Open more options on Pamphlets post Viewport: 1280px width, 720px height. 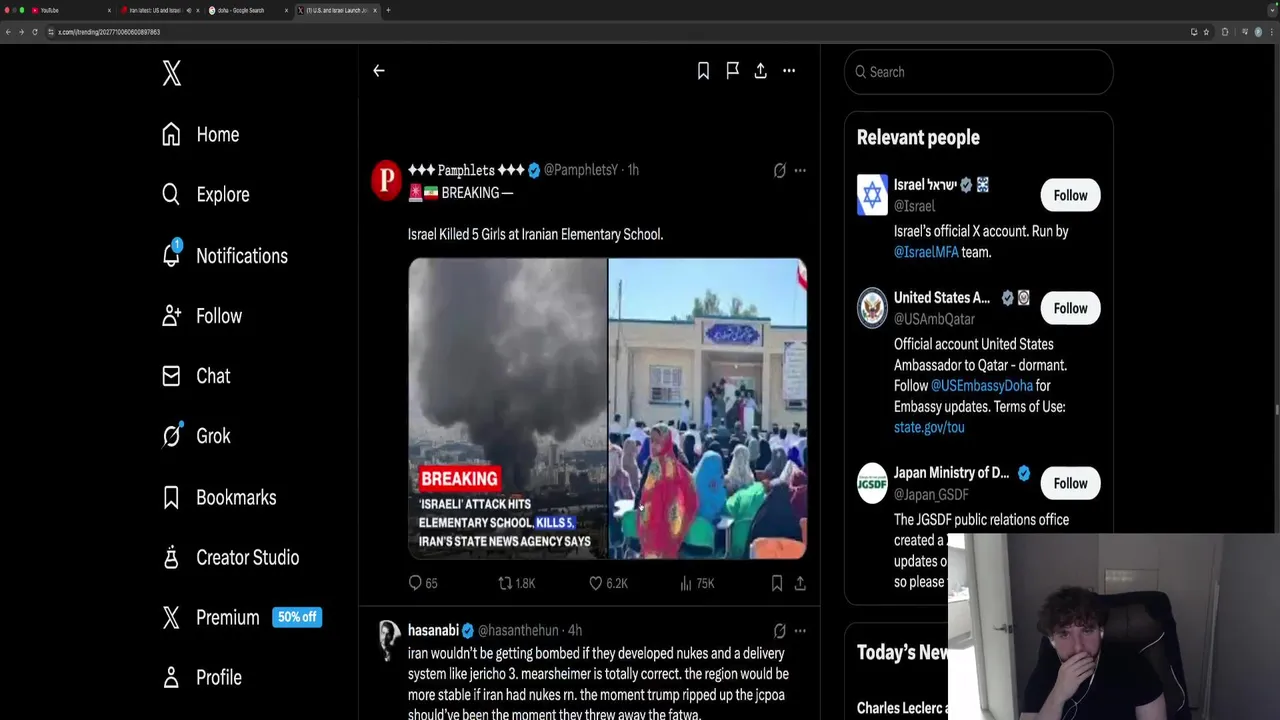(800, 170)
